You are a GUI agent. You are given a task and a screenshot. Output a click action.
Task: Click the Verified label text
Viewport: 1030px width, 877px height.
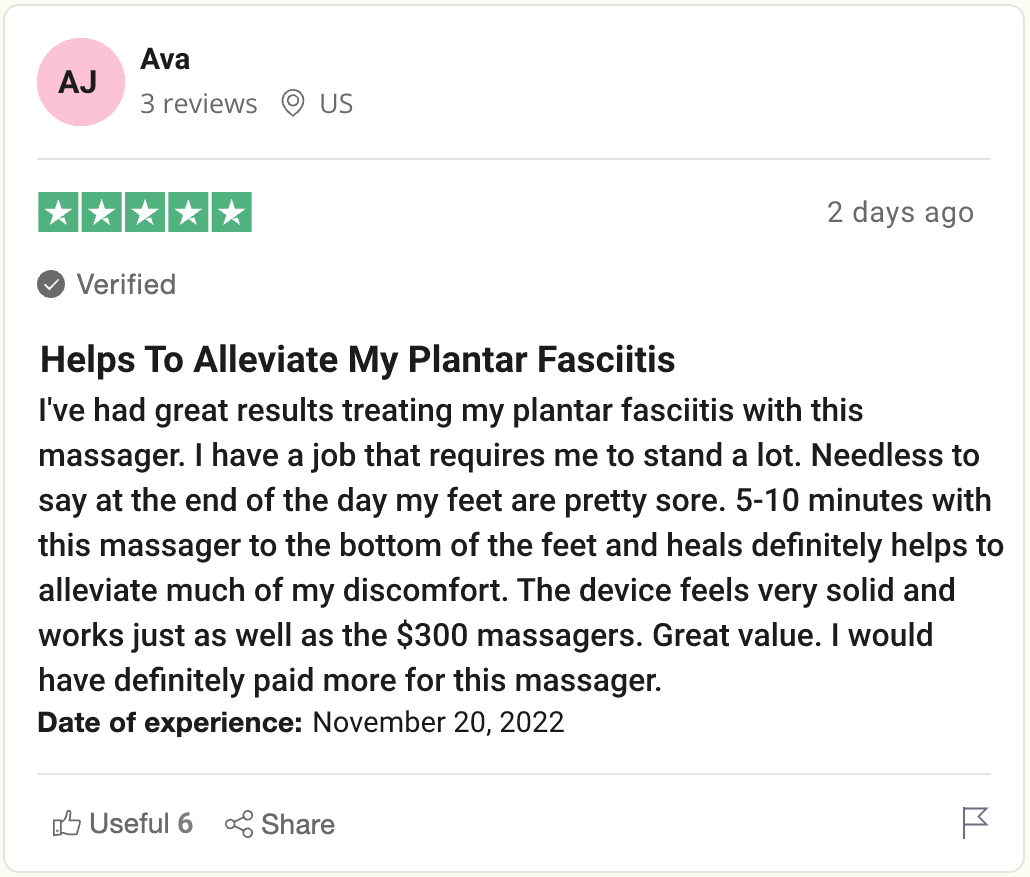[126, 284]
